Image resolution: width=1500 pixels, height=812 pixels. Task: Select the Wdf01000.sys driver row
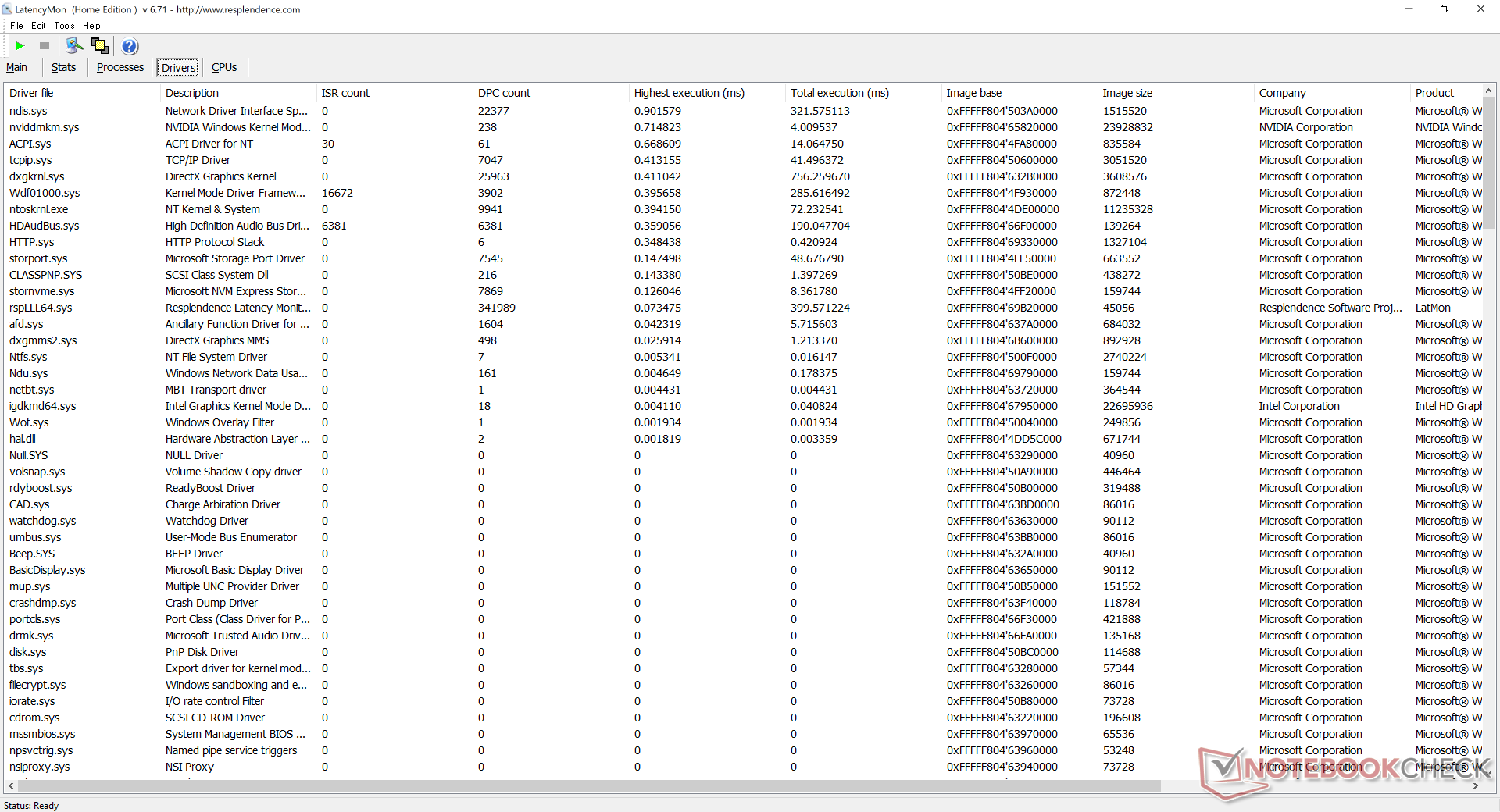click(x=743, y=193)
